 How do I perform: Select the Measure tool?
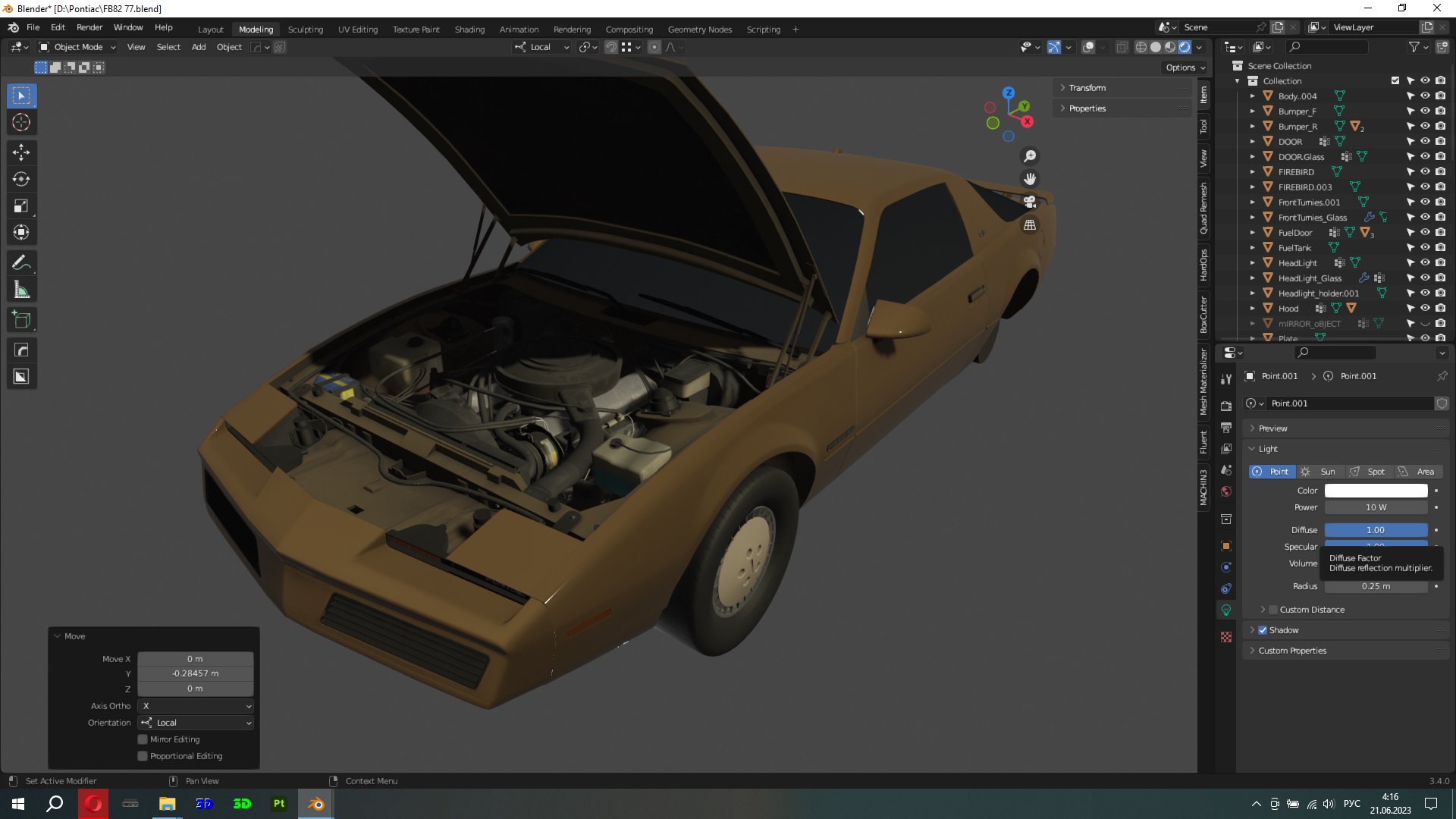[21, 290]
